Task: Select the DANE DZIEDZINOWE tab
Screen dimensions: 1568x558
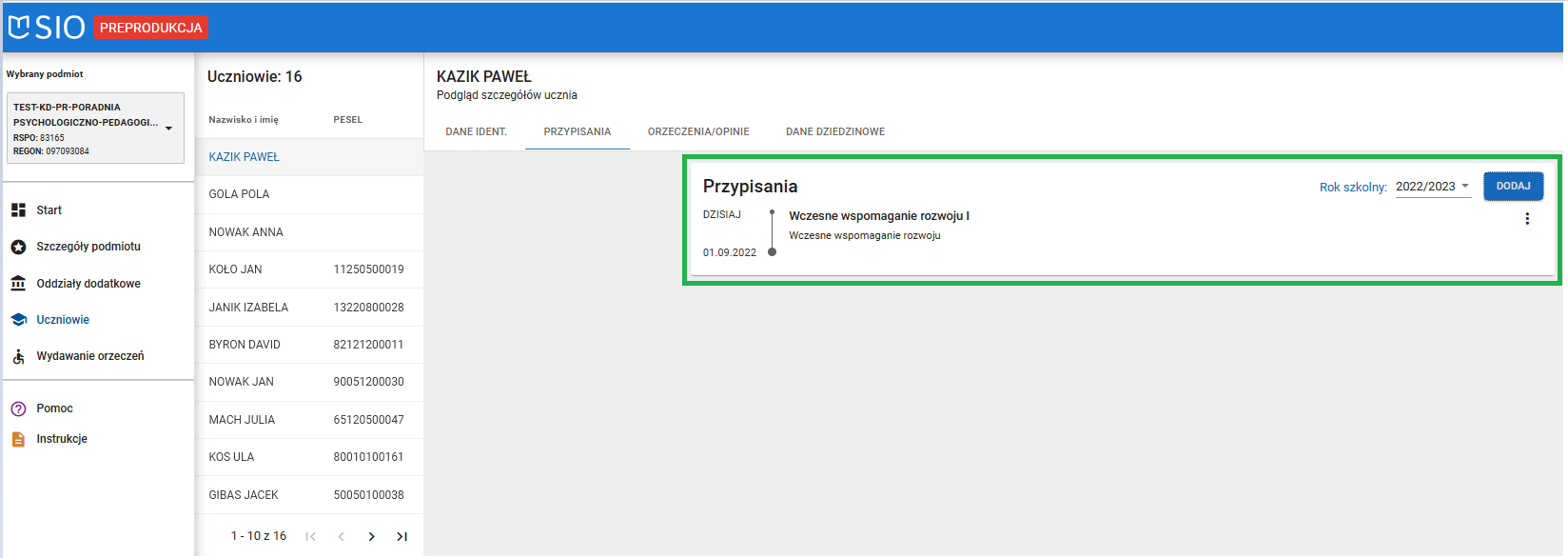Action: 834,132
